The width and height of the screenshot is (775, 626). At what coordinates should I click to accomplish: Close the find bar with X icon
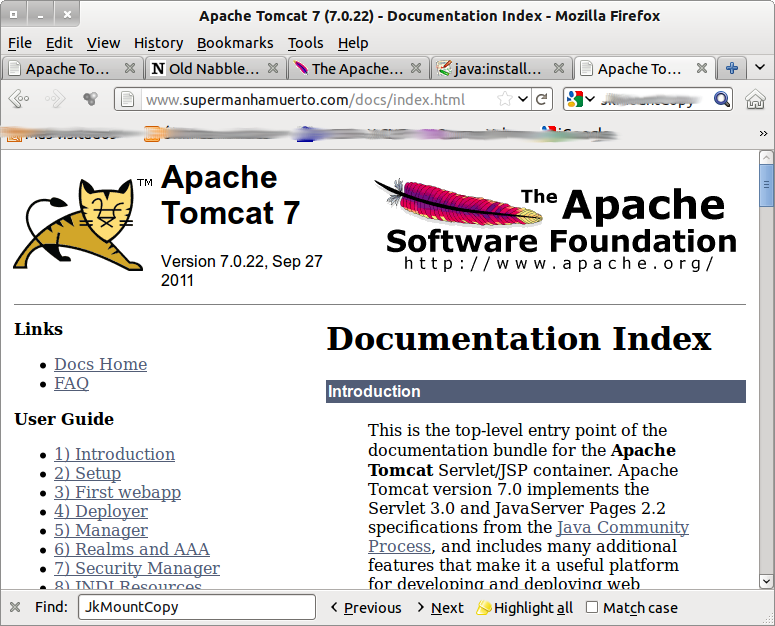tap(15, 607)
